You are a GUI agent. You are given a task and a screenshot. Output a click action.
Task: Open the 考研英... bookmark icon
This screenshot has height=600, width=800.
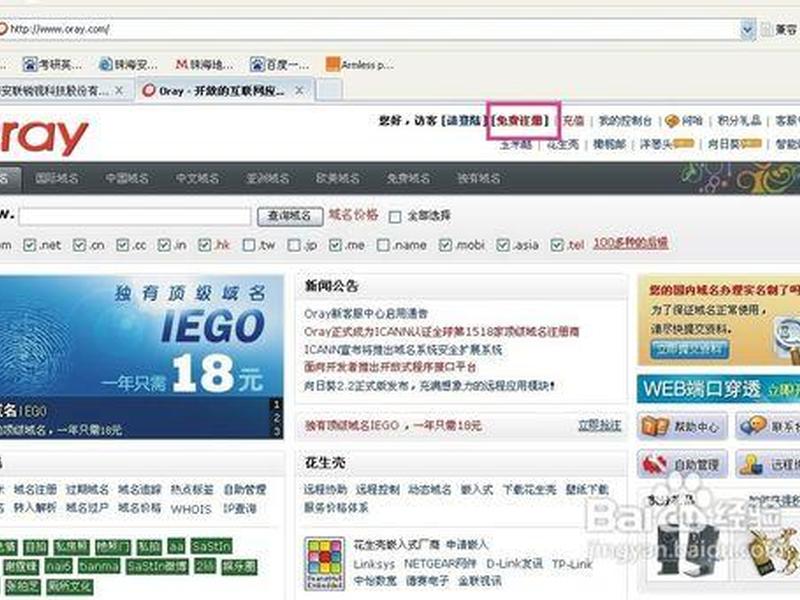coord(31,64)
